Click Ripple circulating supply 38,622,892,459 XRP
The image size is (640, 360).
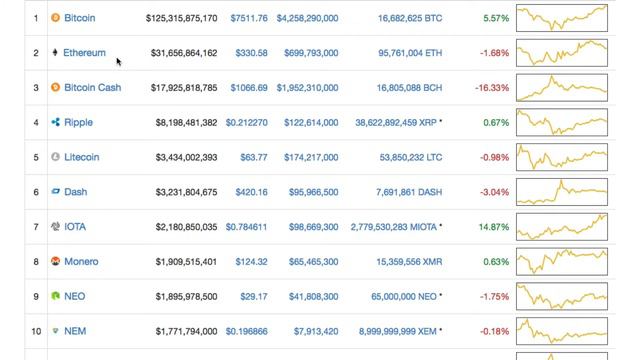pyautogui.click(x=396, y=122)
